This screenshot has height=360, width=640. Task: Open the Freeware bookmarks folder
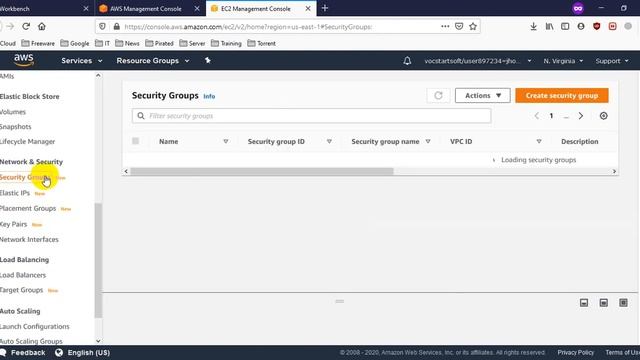coord(38,43)
